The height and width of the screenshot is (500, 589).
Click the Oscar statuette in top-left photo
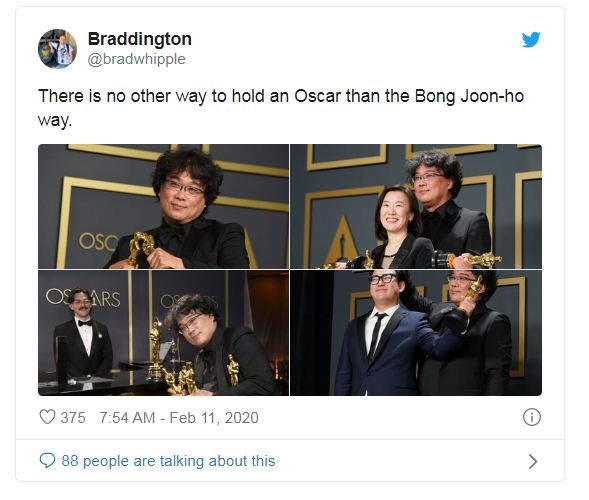[141, 248]
